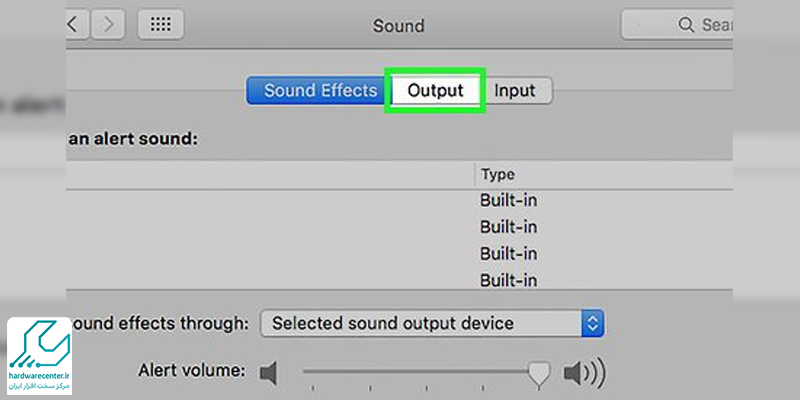Viewport: 800px width, 400px height.
Task: Click the Sound window title
Action: tap(398, 26)
